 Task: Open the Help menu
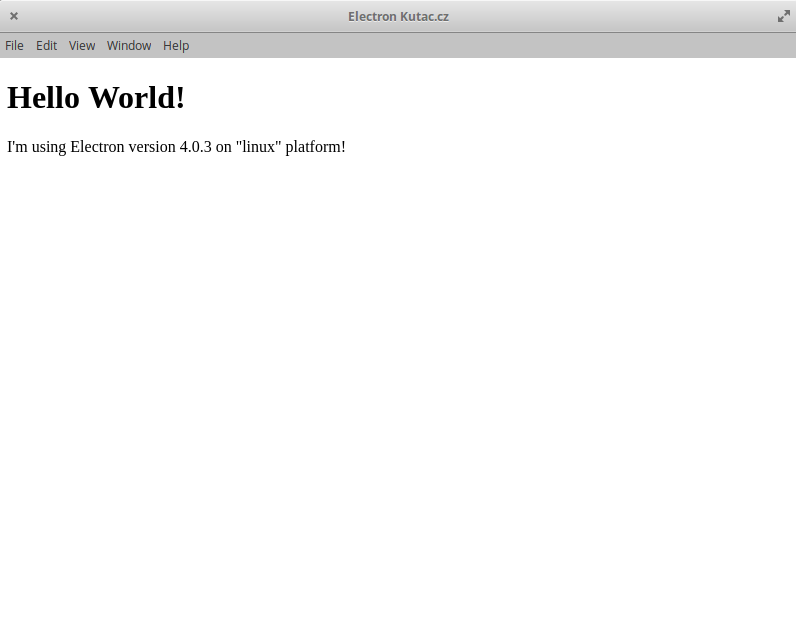click(176, 46)
